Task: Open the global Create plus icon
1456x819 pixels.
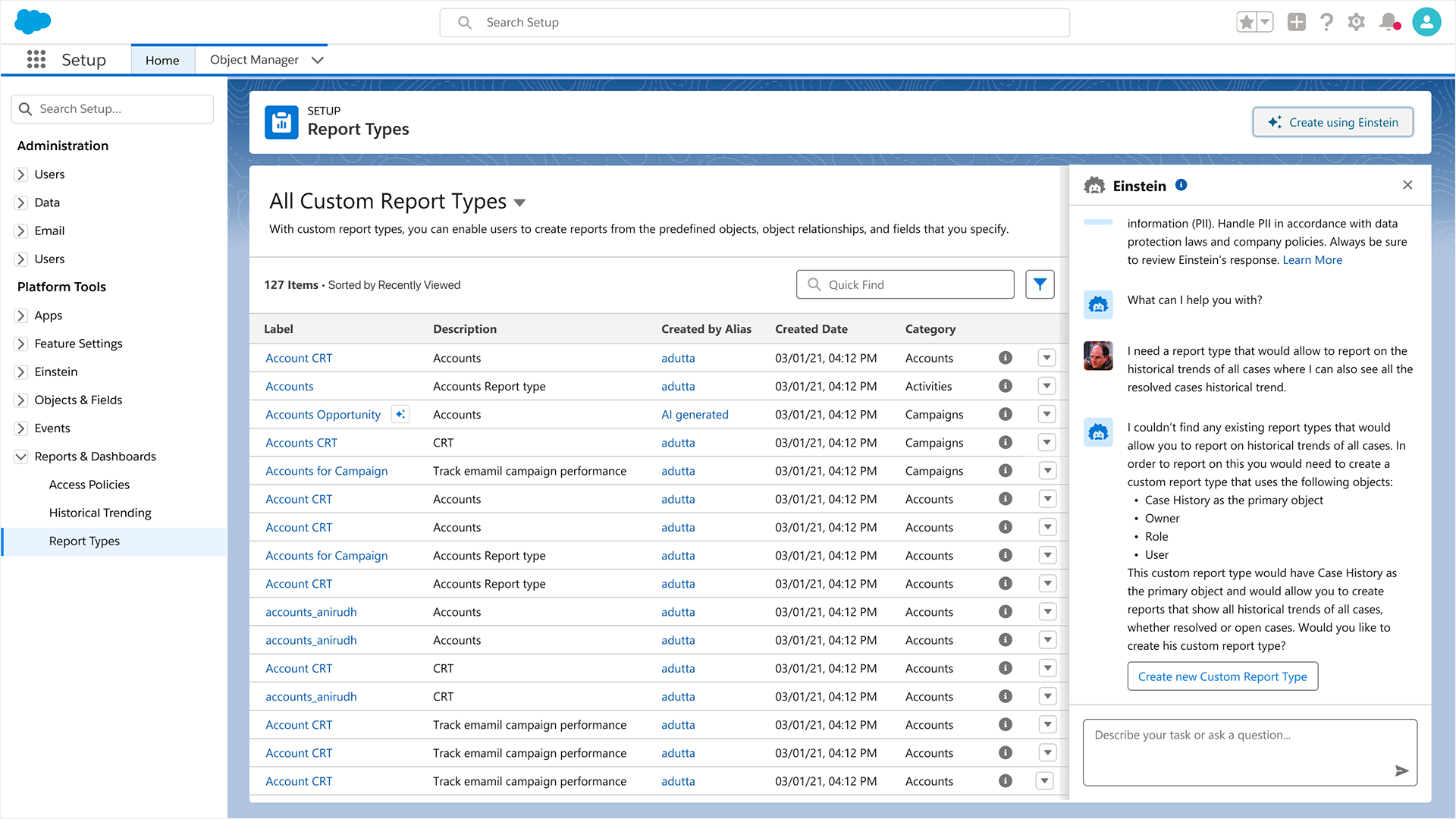Action: (1296, 22)
